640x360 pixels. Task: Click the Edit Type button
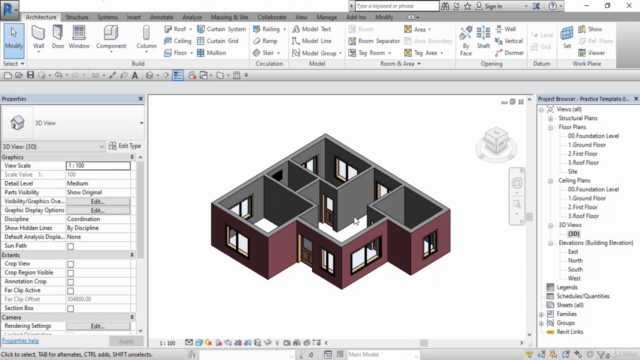[x=125, y=146]
